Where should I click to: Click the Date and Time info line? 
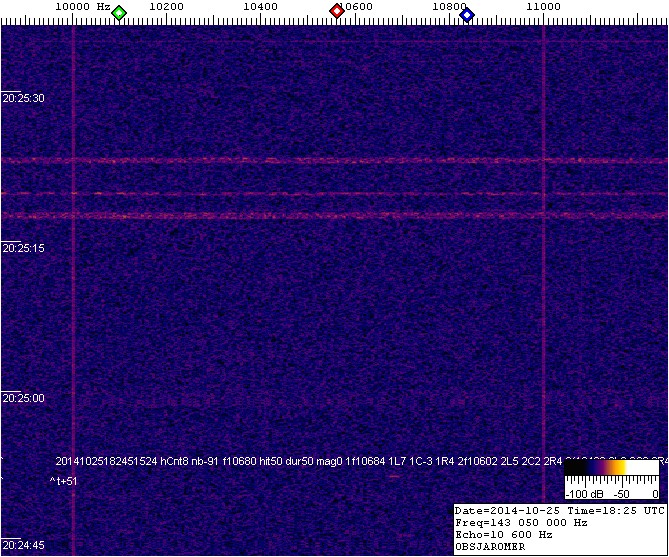559,510
